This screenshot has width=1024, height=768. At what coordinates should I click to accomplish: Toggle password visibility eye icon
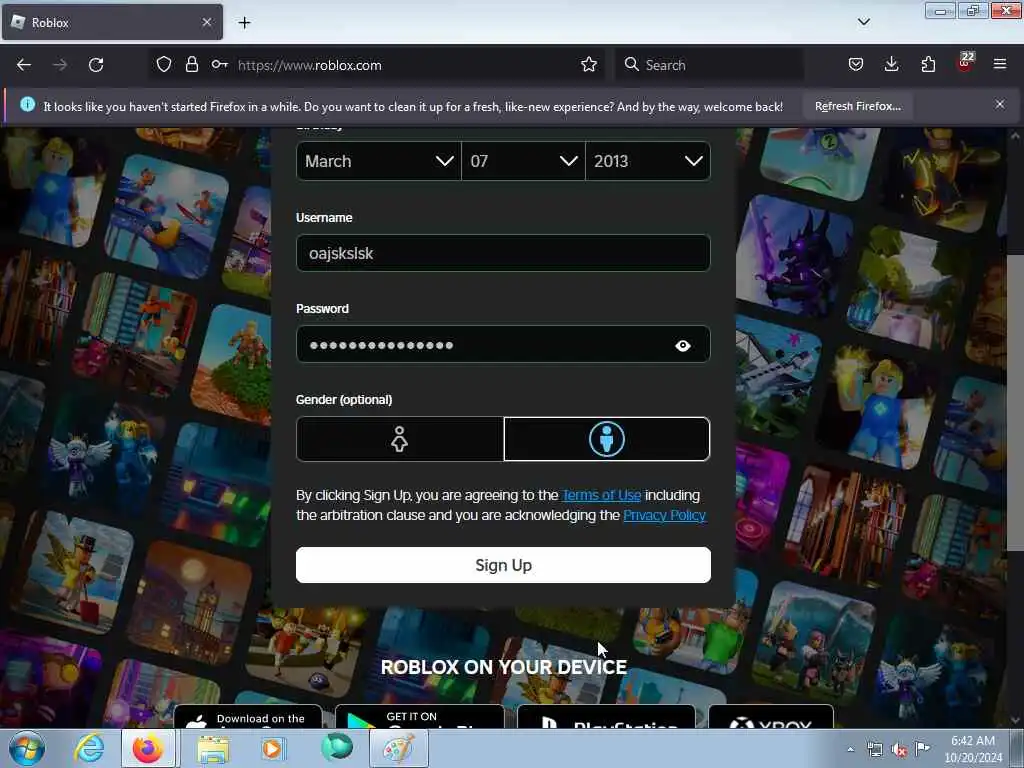(x=682, y=345)
